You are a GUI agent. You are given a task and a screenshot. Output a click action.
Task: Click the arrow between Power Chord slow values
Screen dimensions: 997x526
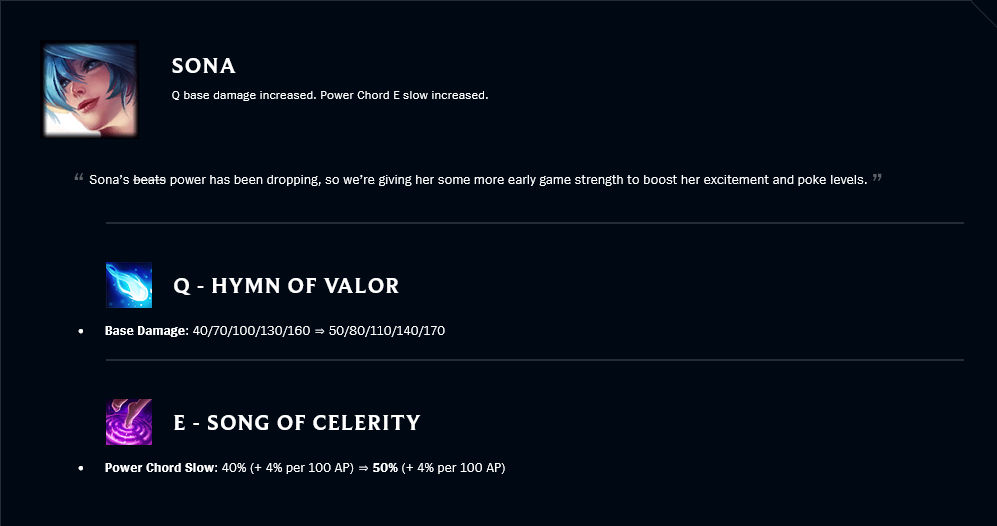[x=363, y=467]
